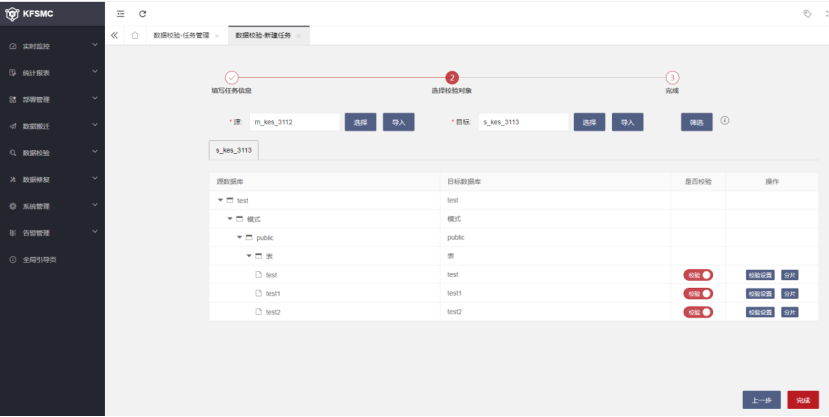
Task: Click the icon beside 部署管理
Action: coord(13,99)
